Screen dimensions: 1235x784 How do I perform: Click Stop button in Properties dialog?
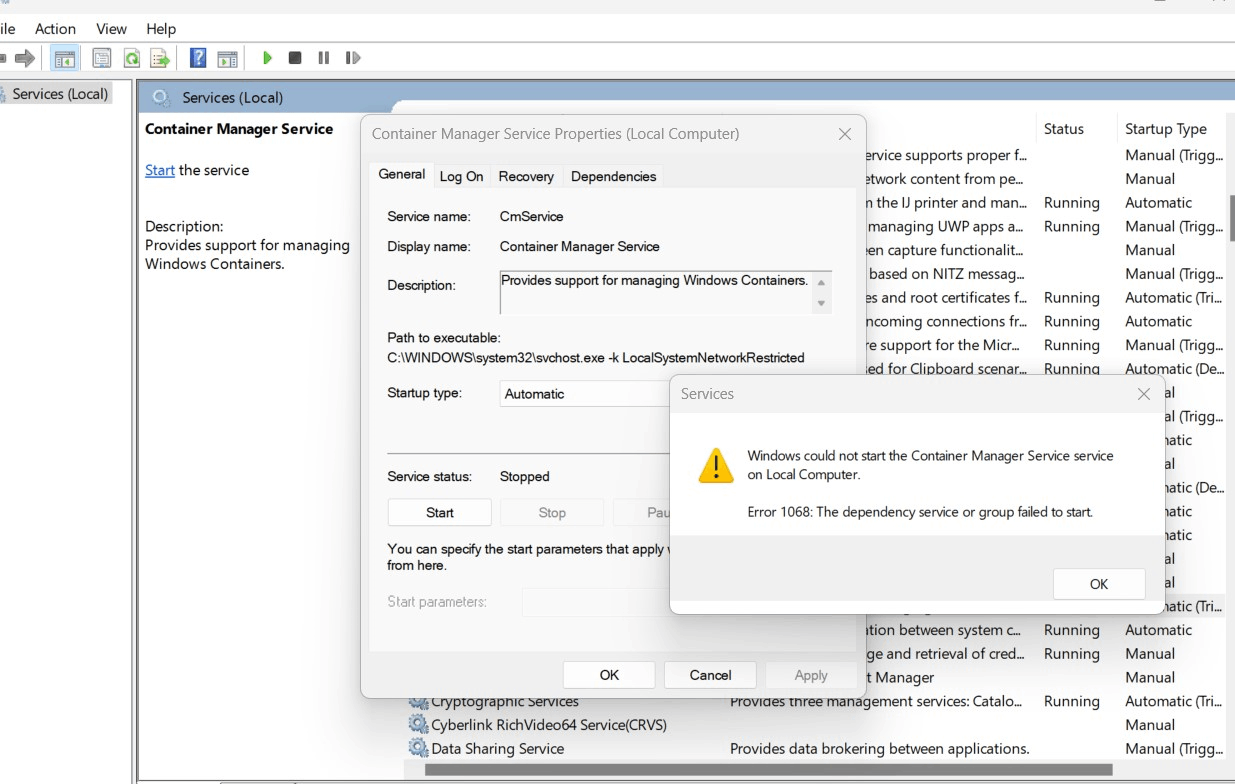[x=552, y=512]
